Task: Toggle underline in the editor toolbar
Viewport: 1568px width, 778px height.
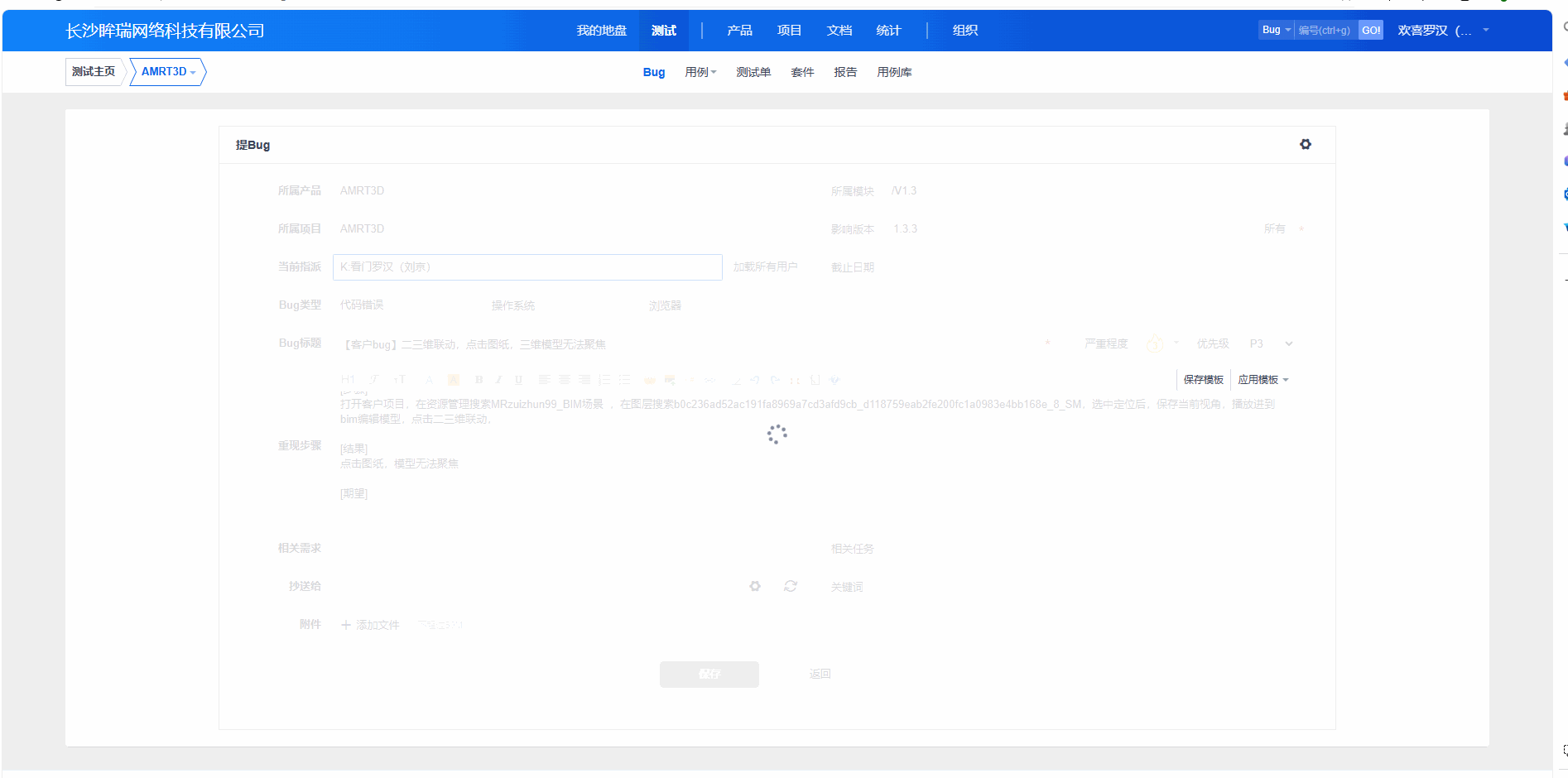Action: [x=518, y=380]
